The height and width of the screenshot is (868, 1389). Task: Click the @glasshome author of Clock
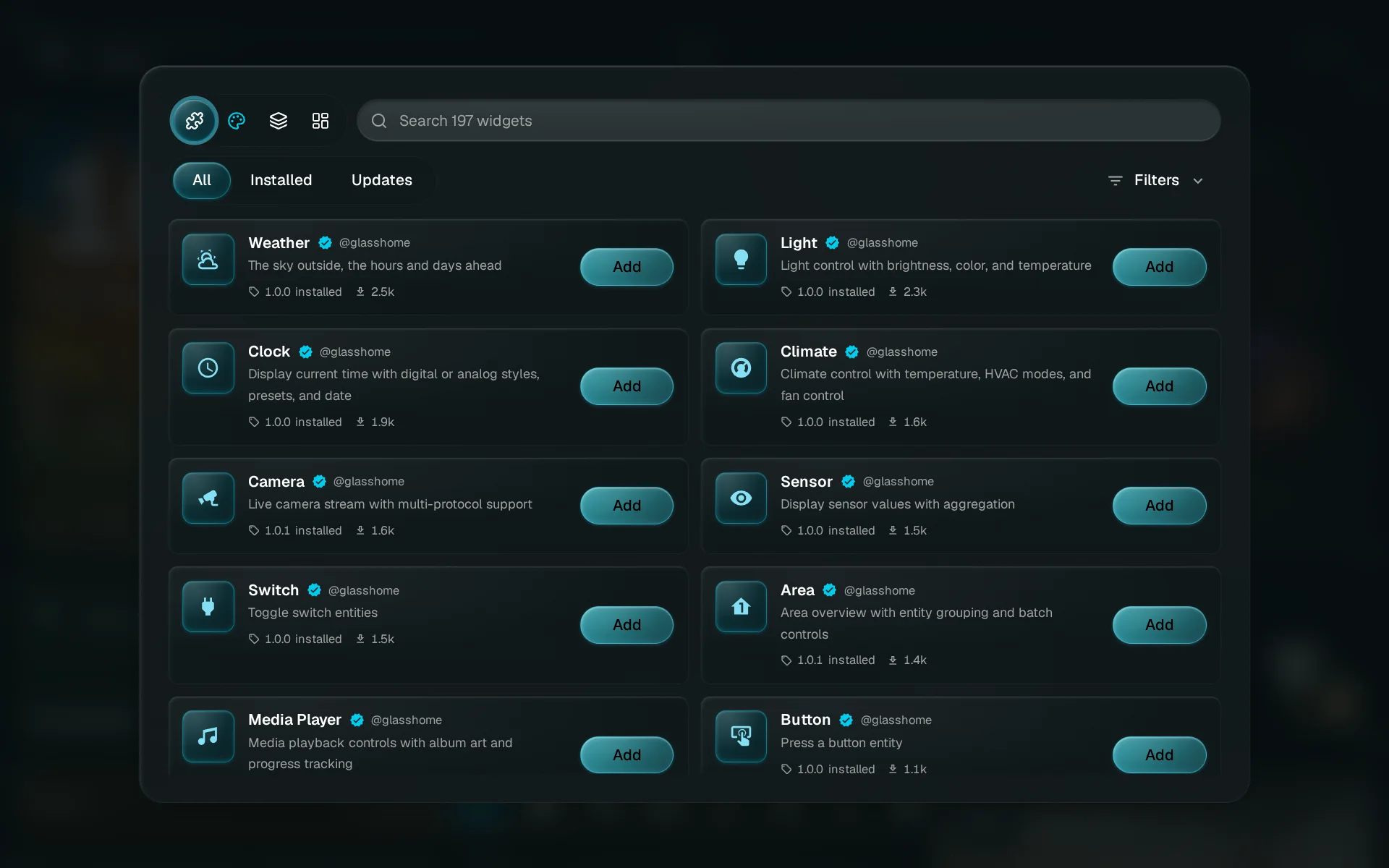355,352
